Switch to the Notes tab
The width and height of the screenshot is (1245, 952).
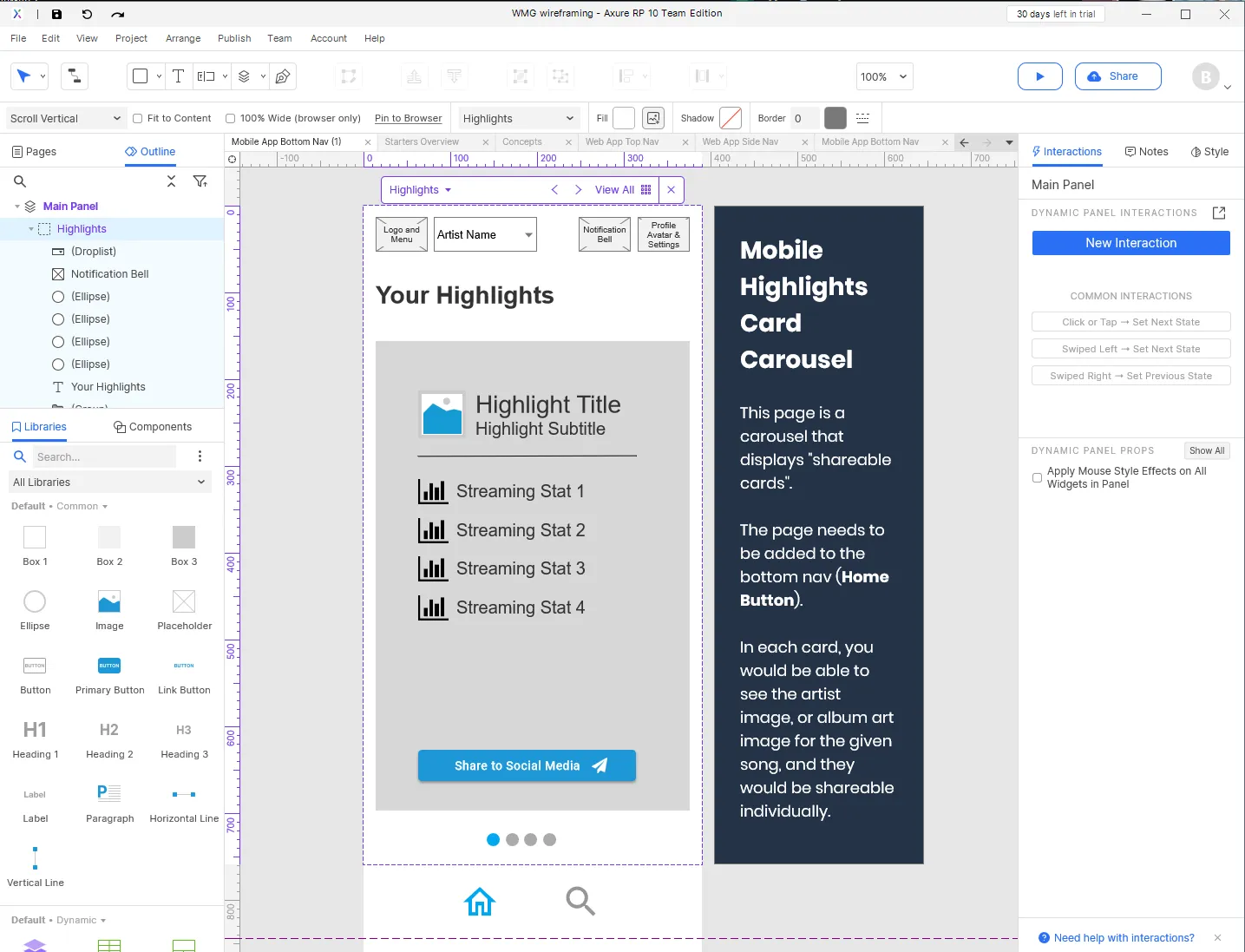(x=1146, y=151)
